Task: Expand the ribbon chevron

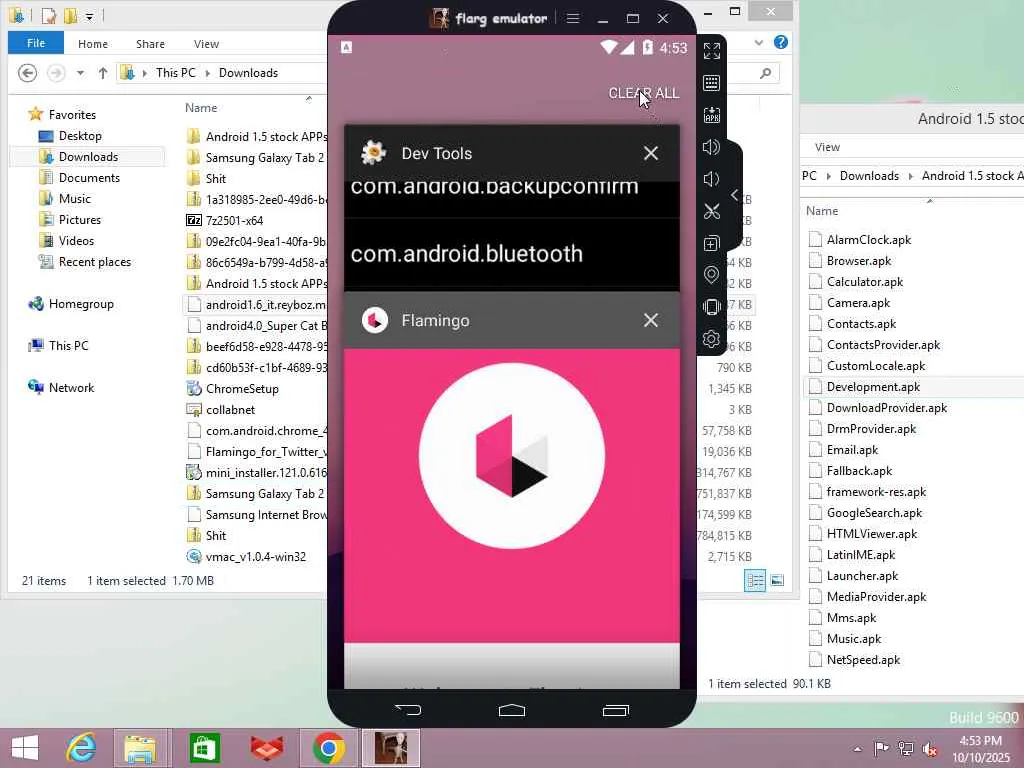Action: [x=759, y=43]
